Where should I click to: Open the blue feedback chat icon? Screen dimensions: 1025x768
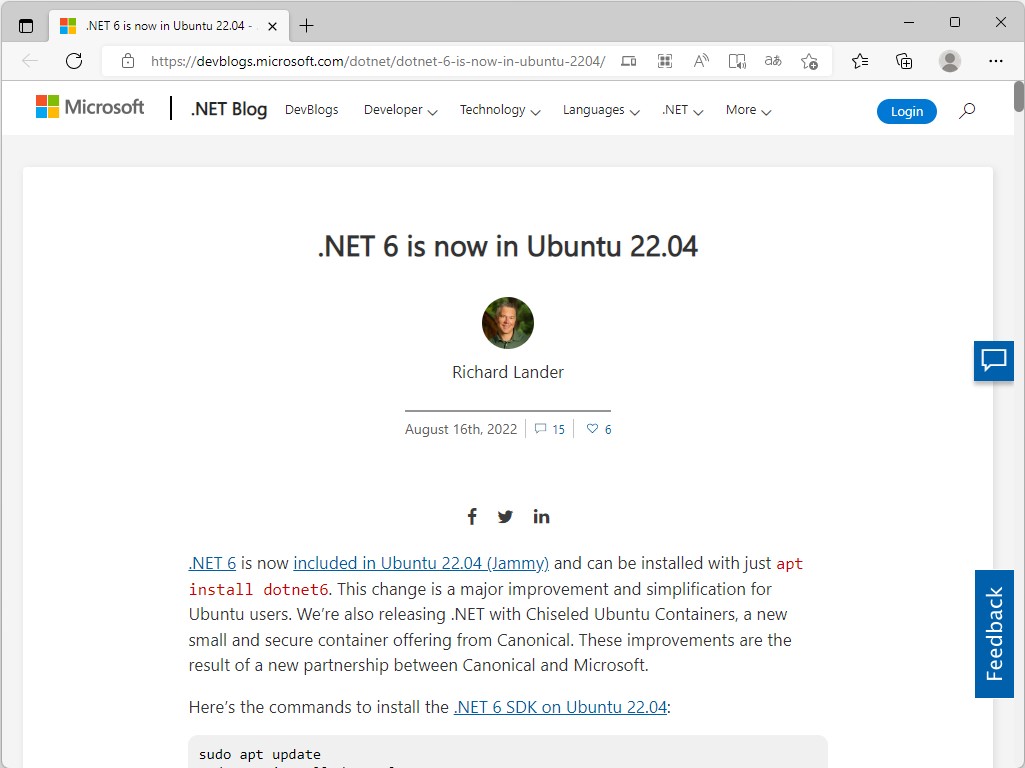pyautogui.click(x=993, y=361)
